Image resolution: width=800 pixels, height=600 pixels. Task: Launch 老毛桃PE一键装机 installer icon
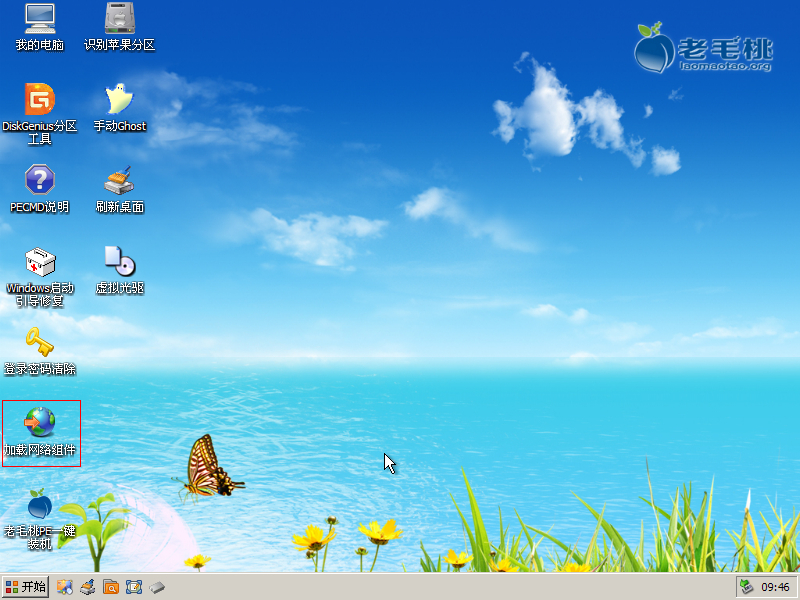pyautogui.click(x=40, y=506)
